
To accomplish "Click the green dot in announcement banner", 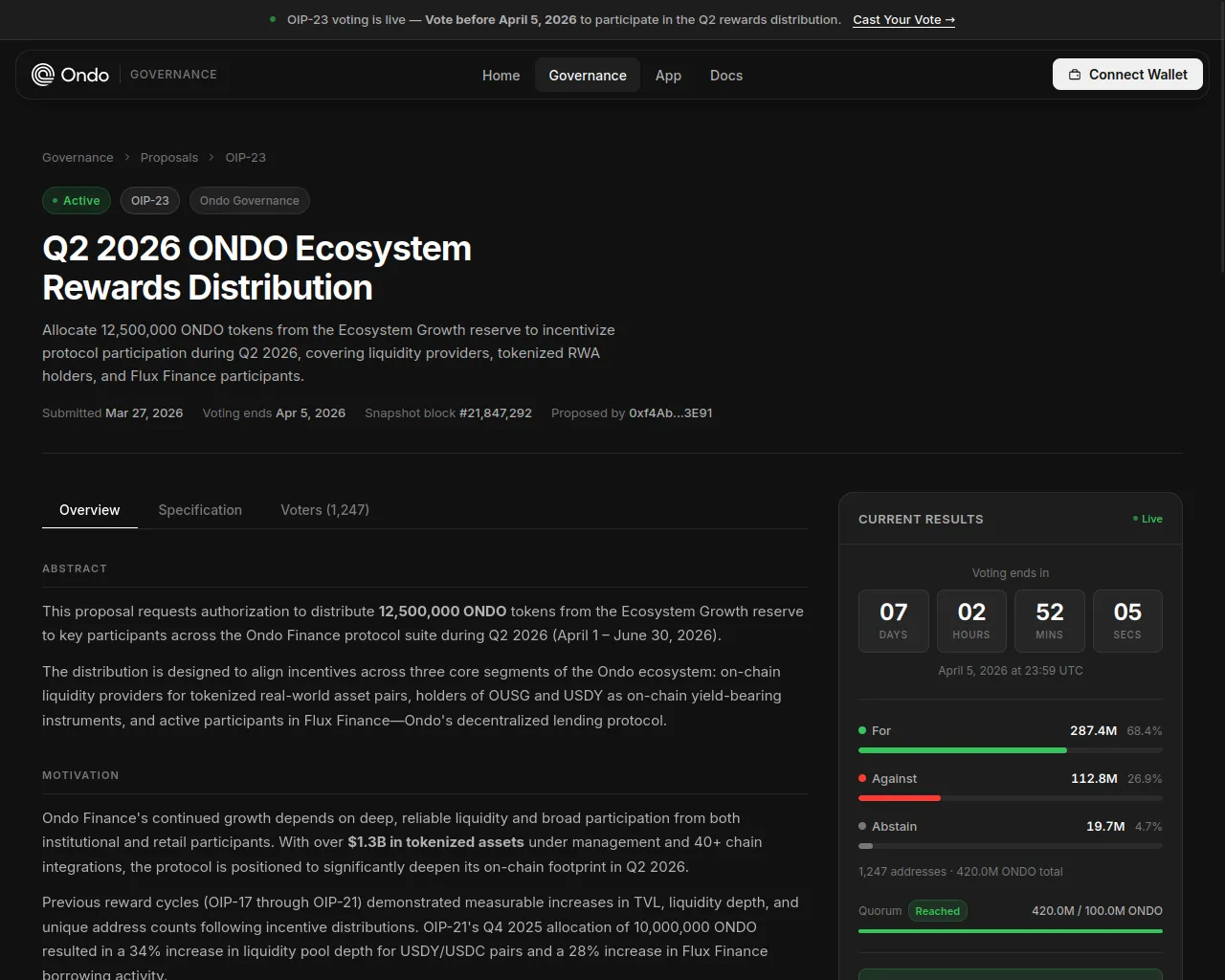I will 273,19.
